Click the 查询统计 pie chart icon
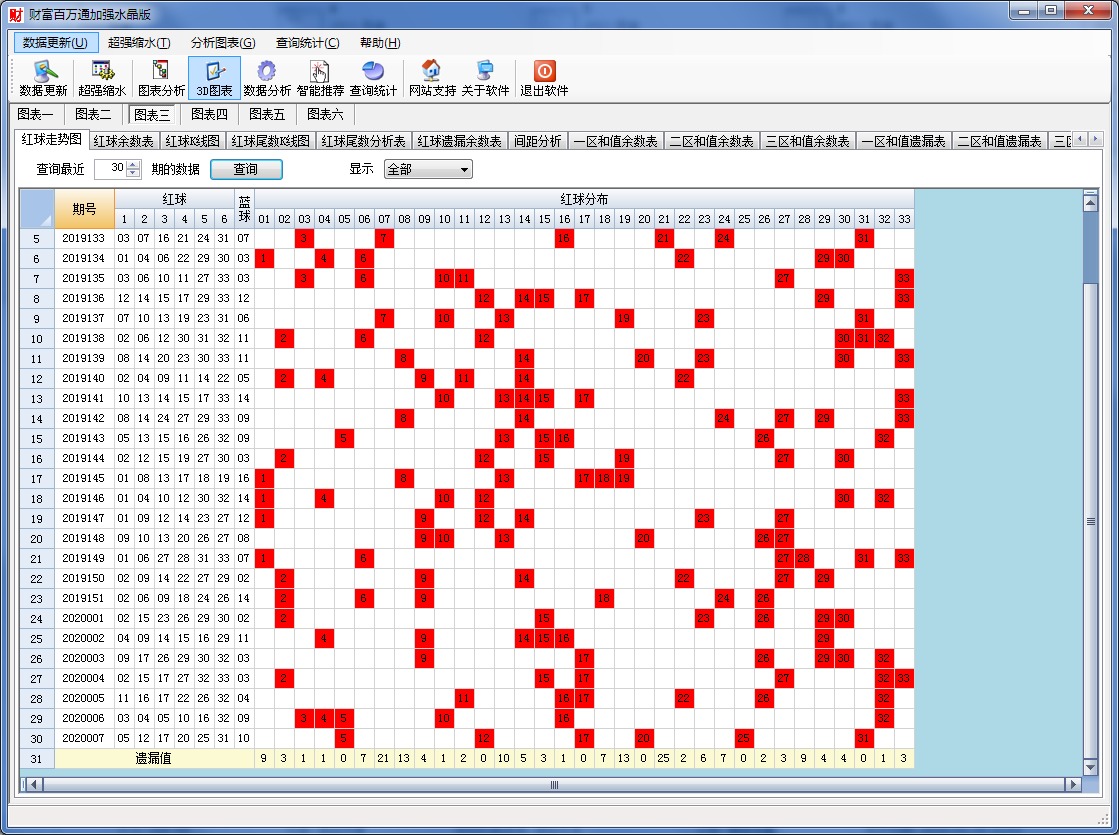 (x=373, y=78)
